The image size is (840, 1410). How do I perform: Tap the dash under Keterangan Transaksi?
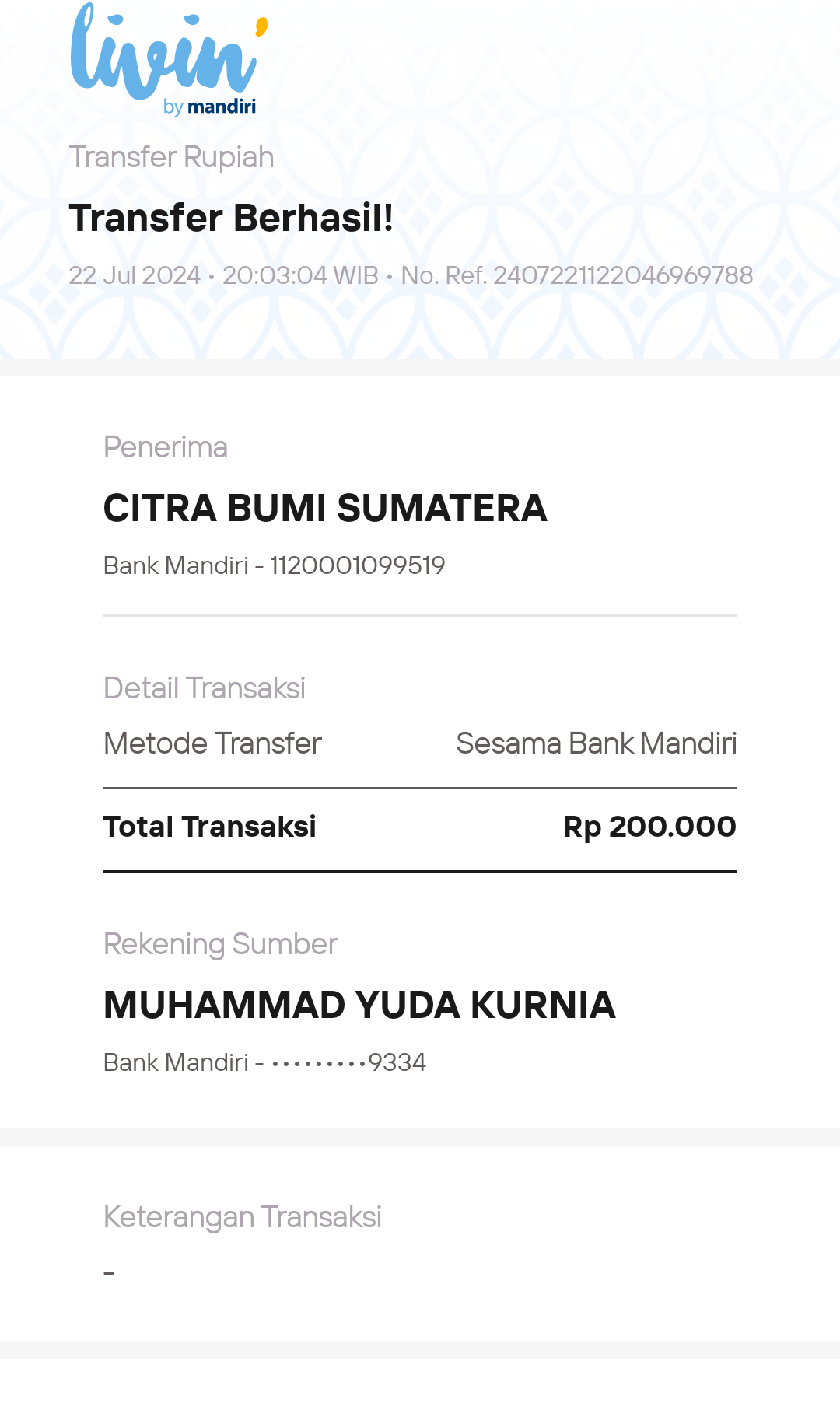point(109,1273)
